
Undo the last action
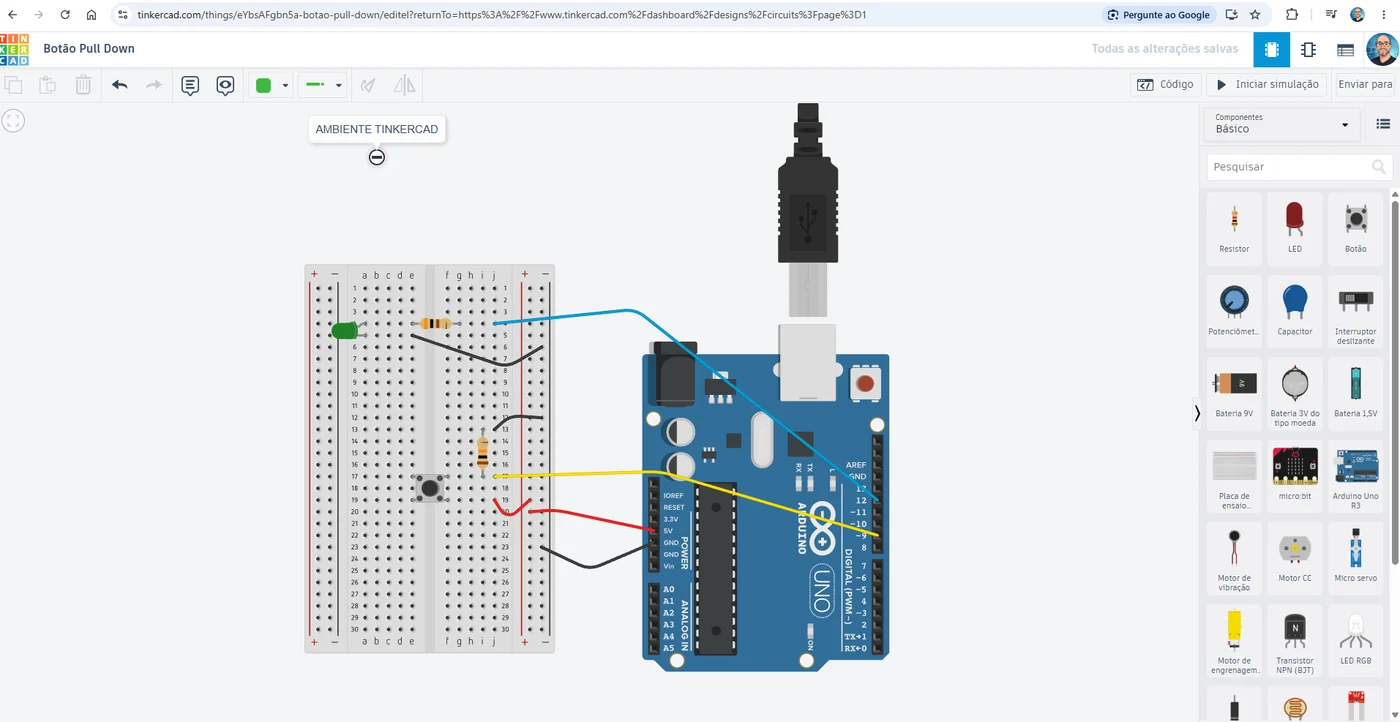coord(120,85)
